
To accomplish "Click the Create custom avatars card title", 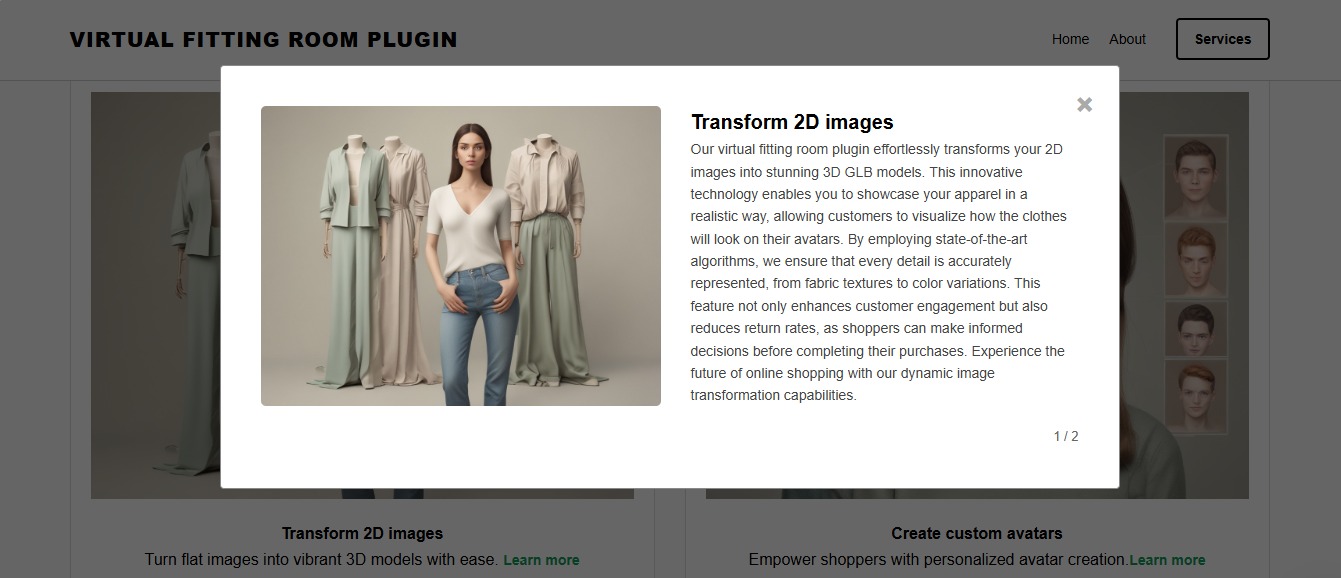I will tap(977, 533).
